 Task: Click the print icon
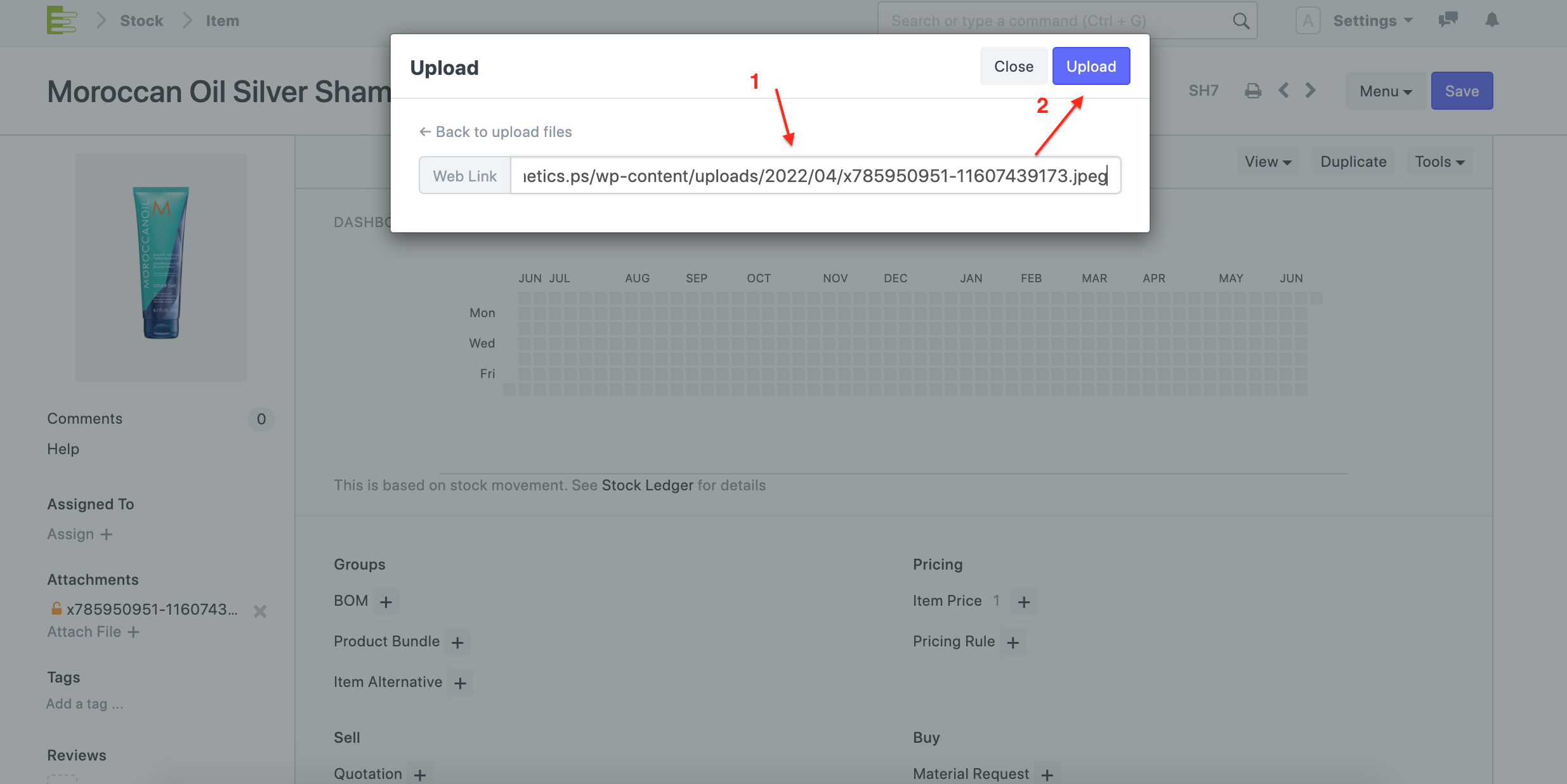click(x=1253, y=91)
